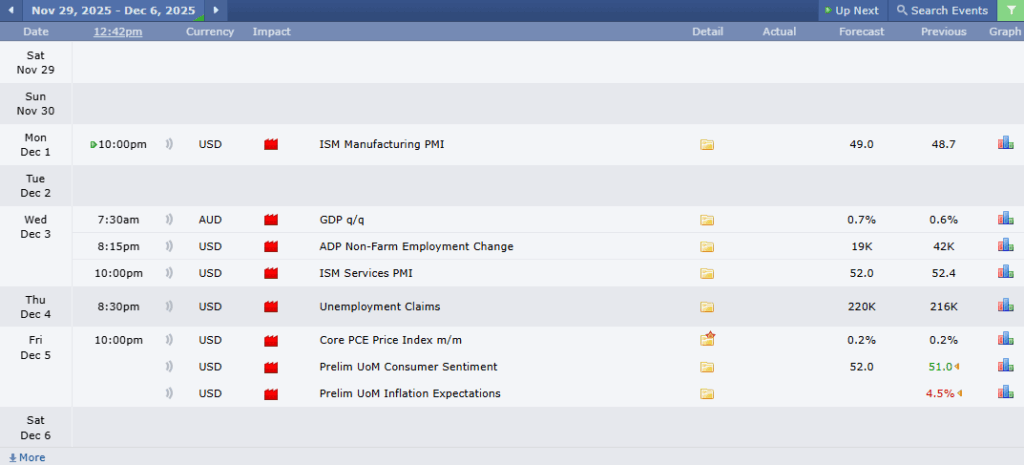Go to previous week arrow
This screenshot has width=1024, height=465.
tap(11, 10)
